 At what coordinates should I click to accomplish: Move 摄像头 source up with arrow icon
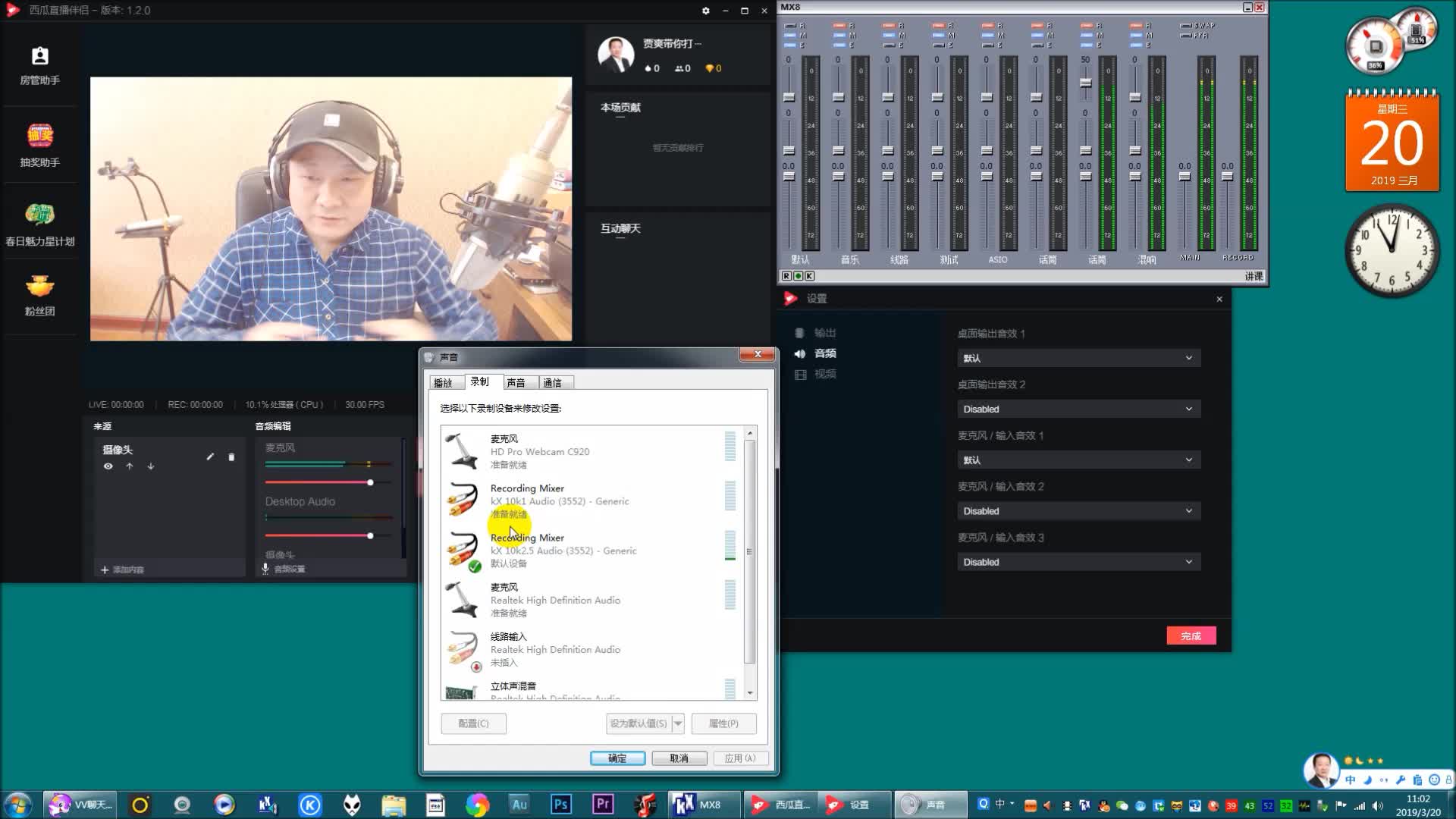click(x=130, y=466)
